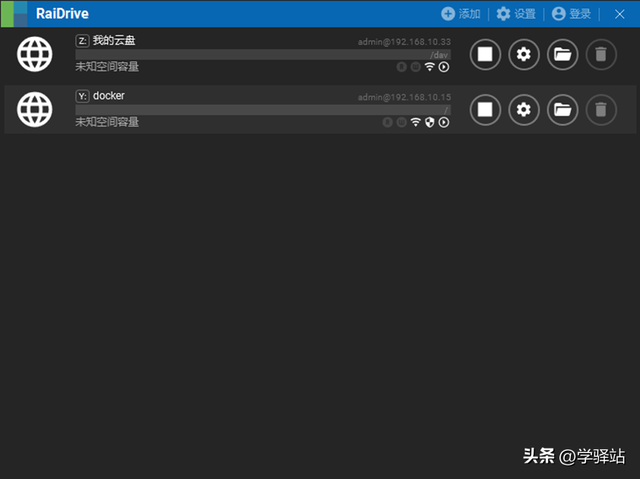Screen dimensions: 640x479
Task: Click address admin@192.168.10.33
Action: pos(404,42)
